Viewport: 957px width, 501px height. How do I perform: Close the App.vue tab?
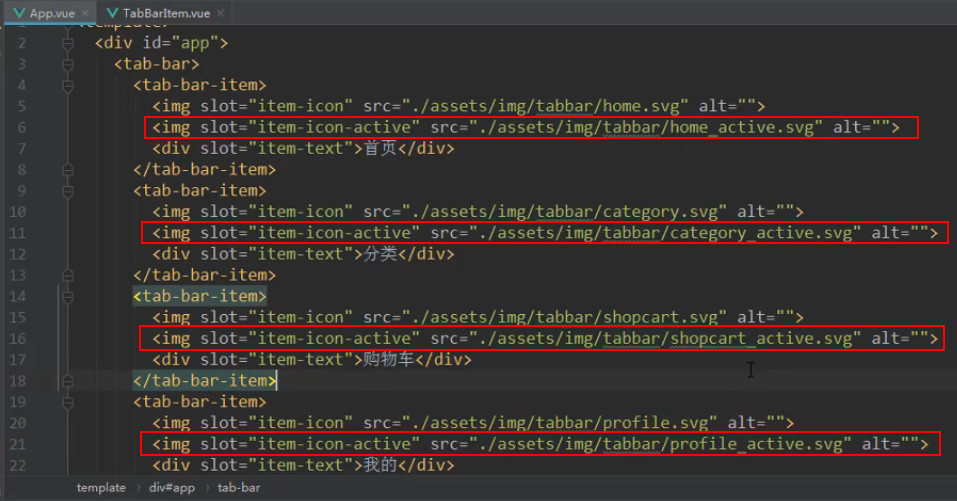coord(86,13)
